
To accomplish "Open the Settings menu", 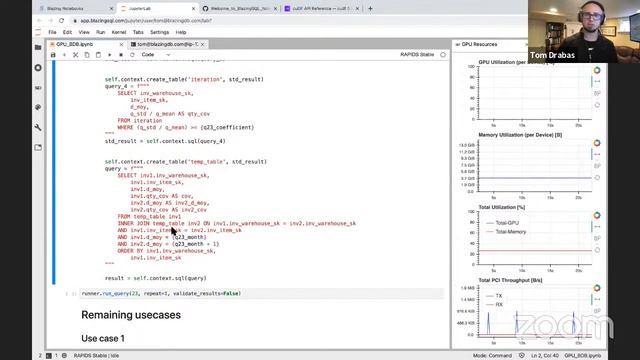I will [x=159, y=32].
